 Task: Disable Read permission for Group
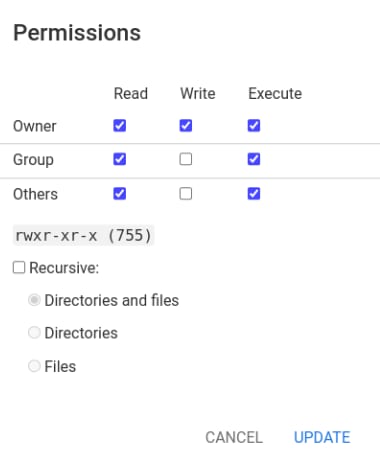click(x=119, y=159)
